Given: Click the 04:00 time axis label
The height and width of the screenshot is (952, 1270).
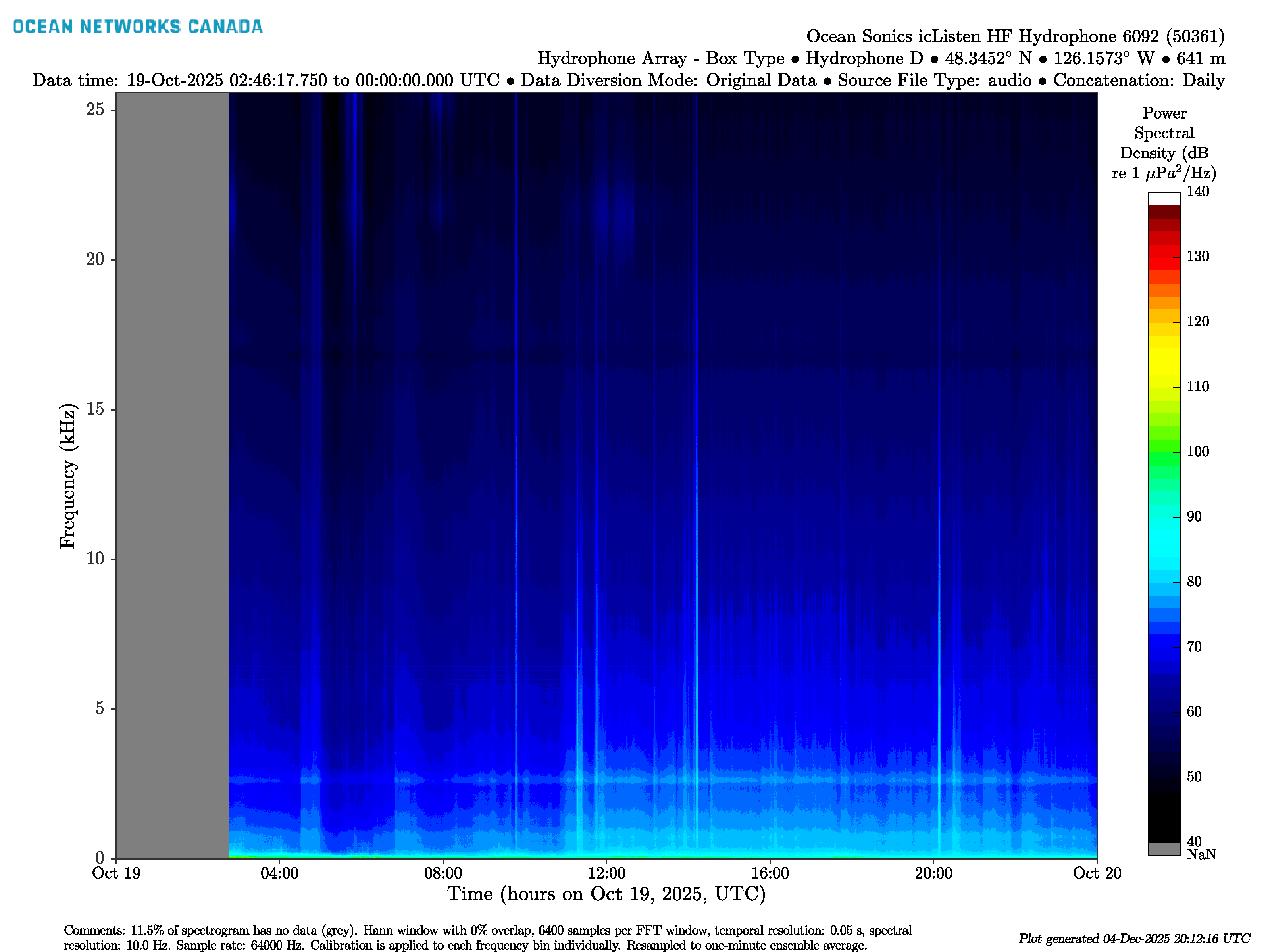Looking at the screenshot, I should tap(279, 873).
